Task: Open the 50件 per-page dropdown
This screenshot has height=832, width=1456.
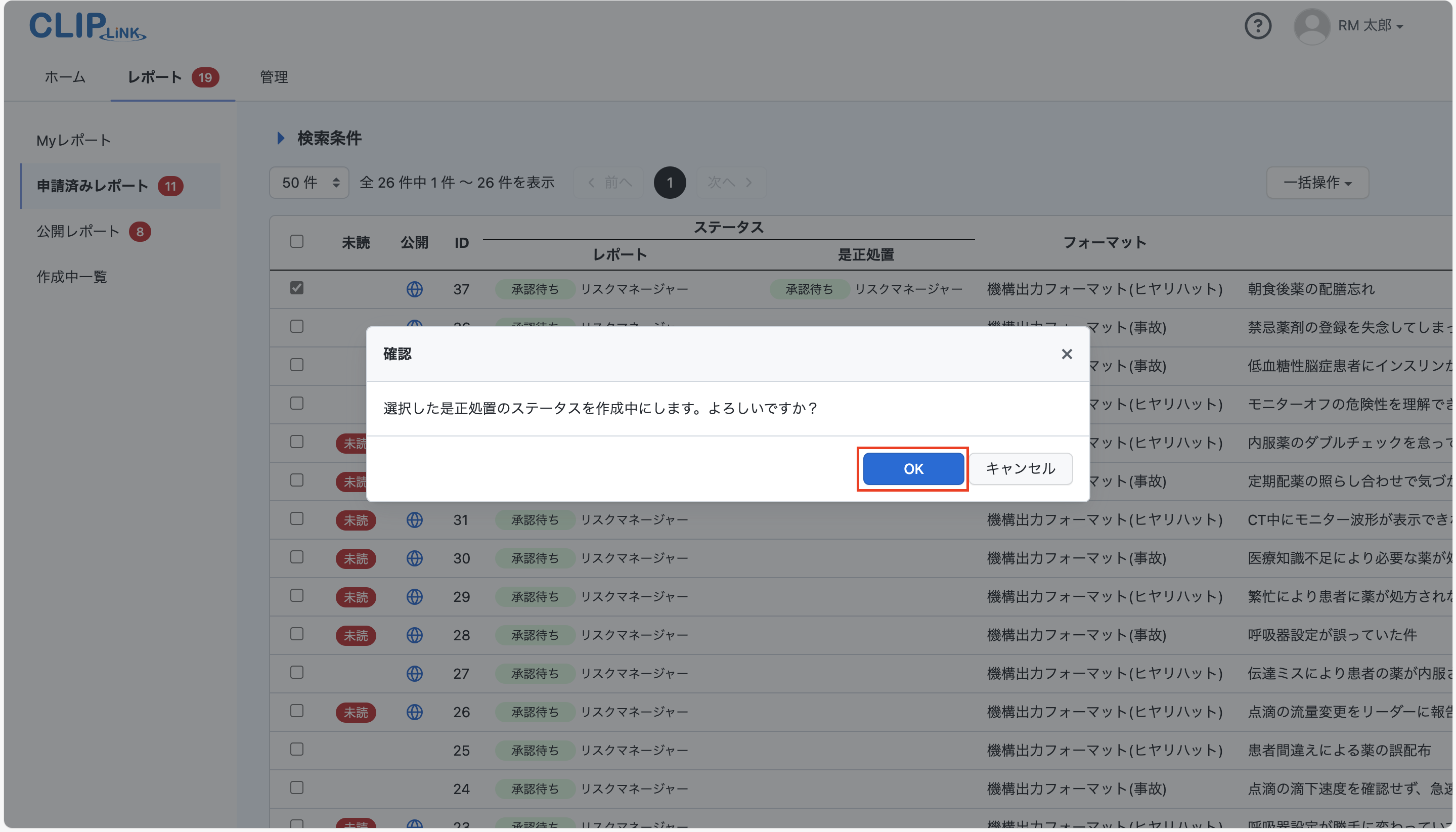Action: [308, 182]
